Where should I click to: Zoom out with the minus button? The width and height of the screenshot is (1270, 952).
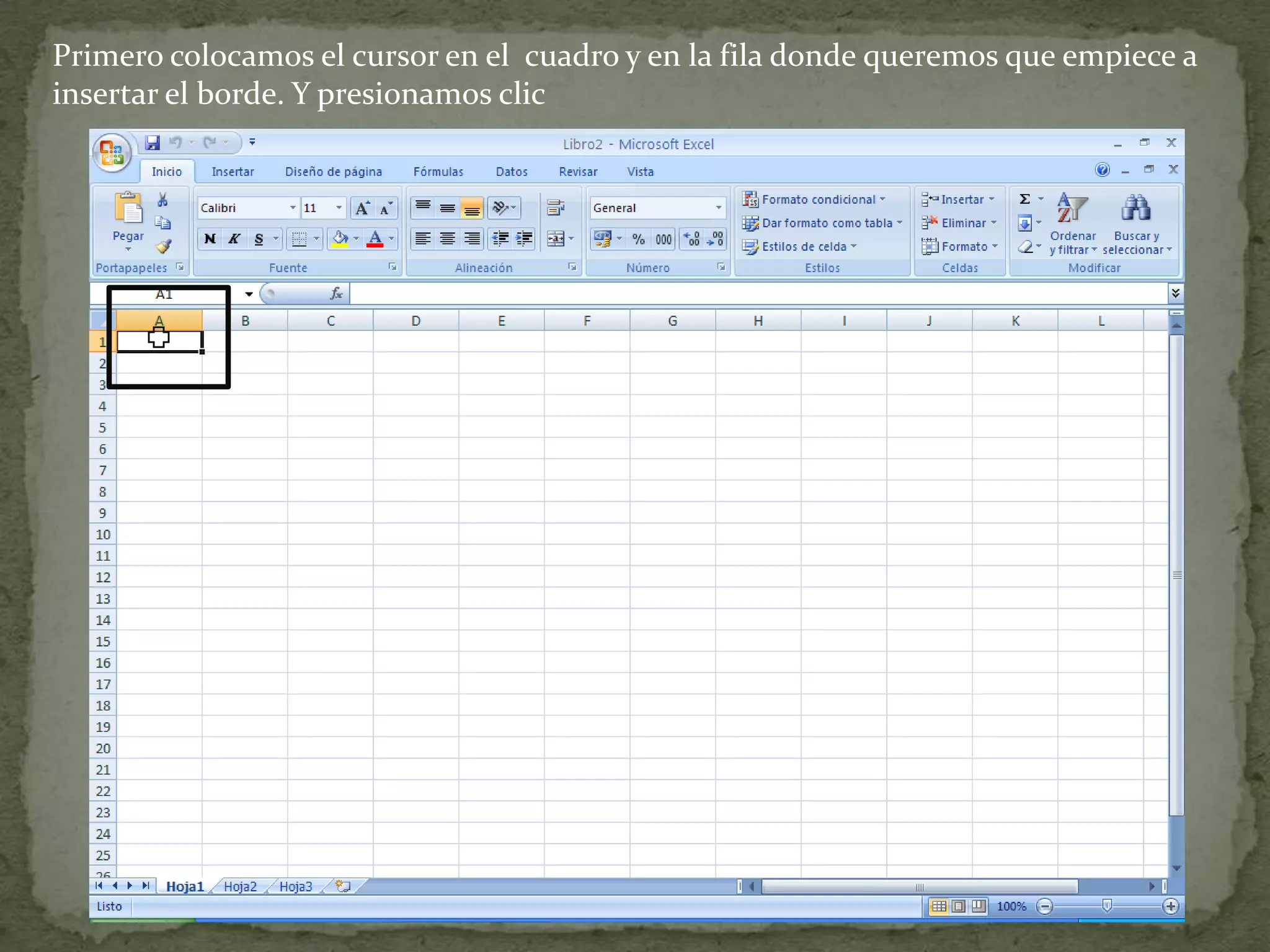pyautogui.click(x=1045, y=907)
